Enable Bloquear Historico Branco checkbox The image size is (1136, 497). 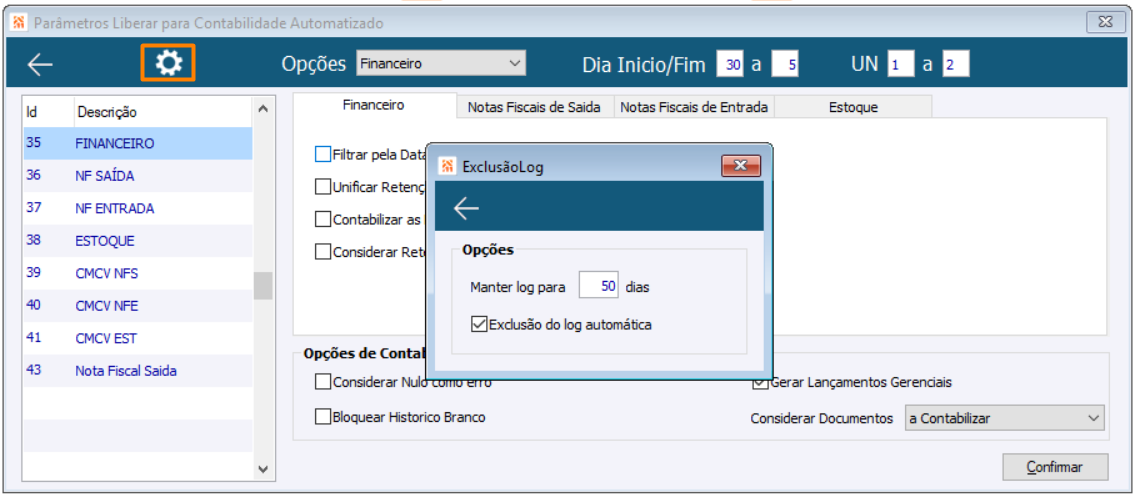[x=323, y=417]
